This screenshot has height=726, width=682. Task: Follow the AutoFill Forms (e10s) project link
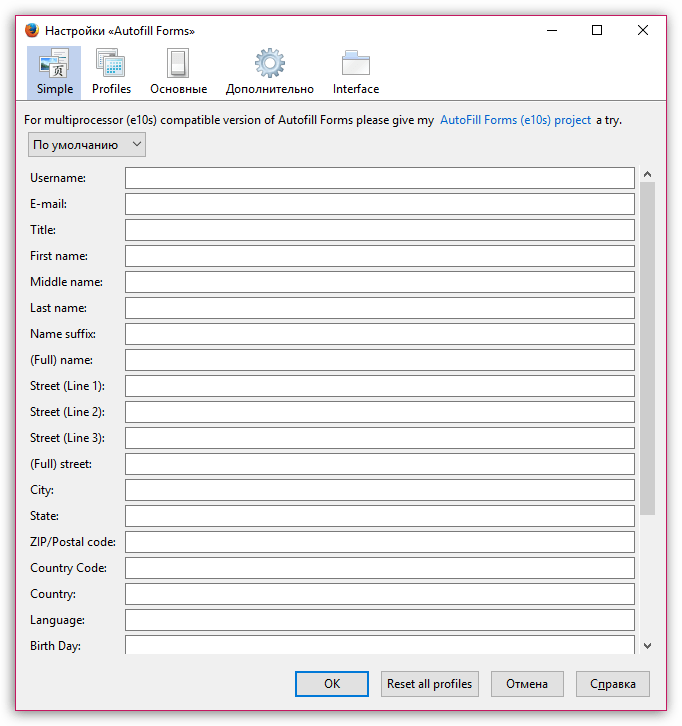[515, 120]
